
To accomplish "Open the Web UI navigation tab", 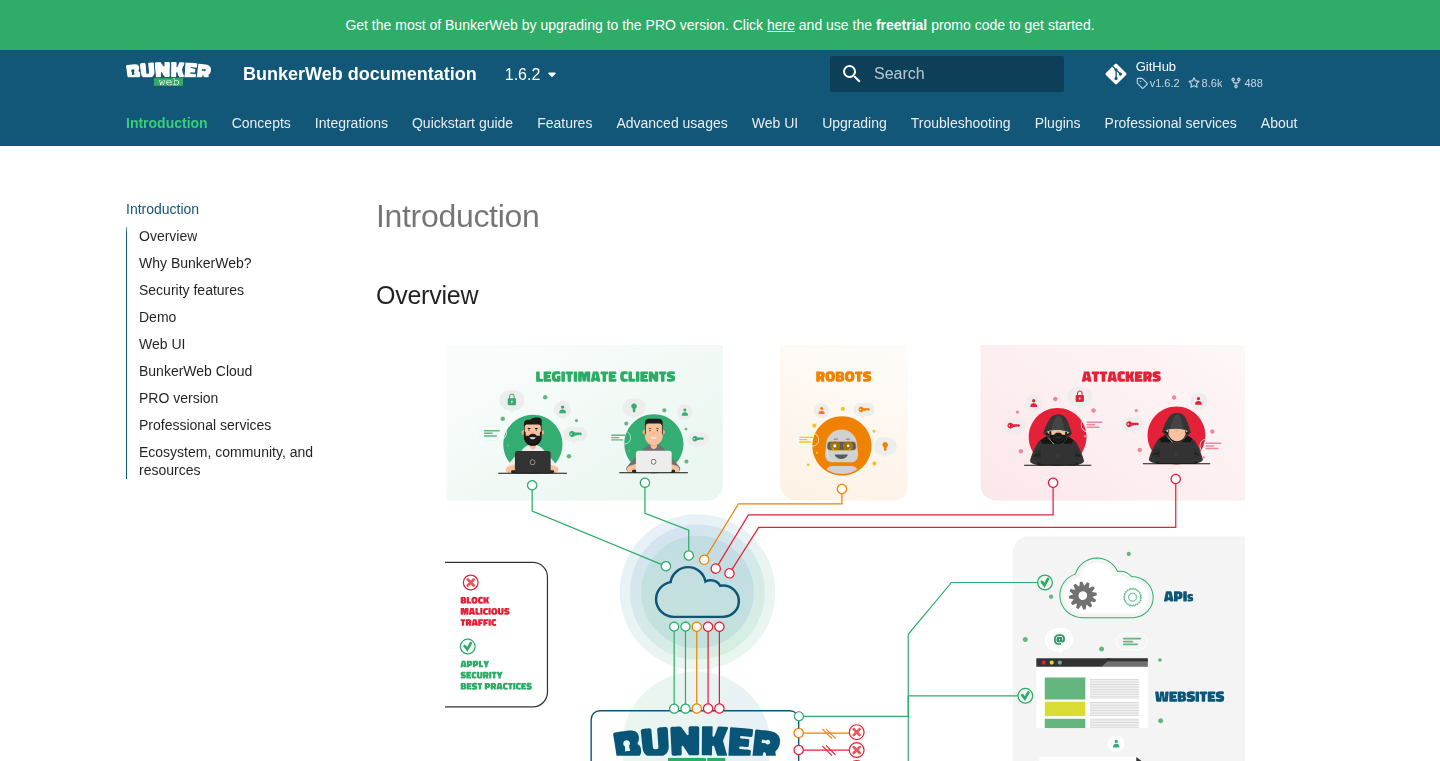I will pos(775,123).
